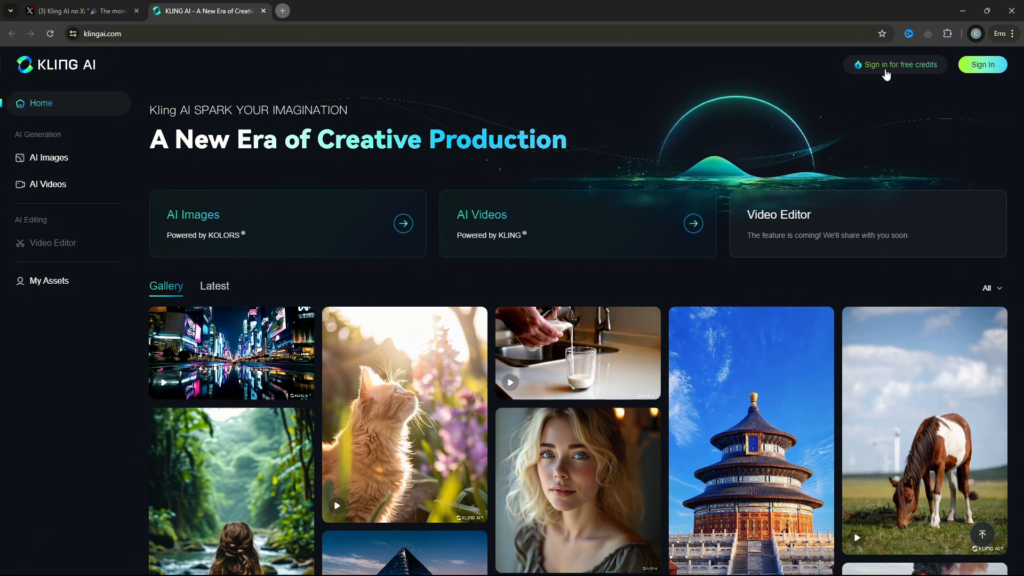Click the green Sign In button

[982, 65]
